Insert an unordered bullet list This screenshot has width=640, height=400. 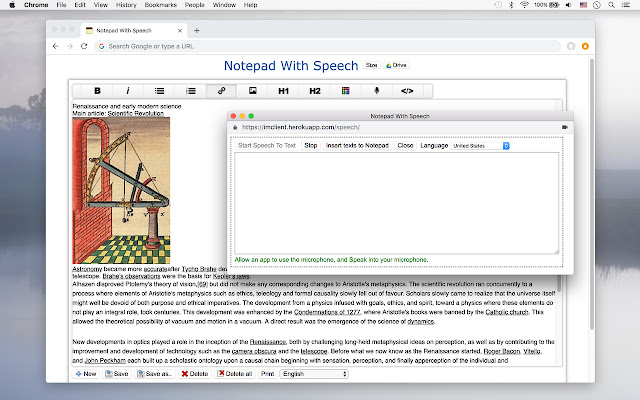pyautogui.click(x=159, y=91)
